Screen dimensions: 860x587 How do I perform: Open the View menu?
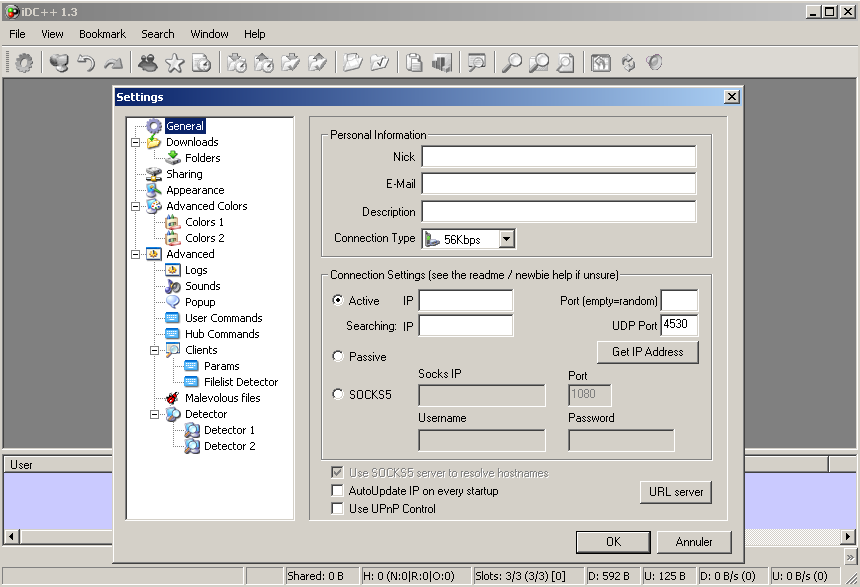pyautogui.click(x=52, y=34)
